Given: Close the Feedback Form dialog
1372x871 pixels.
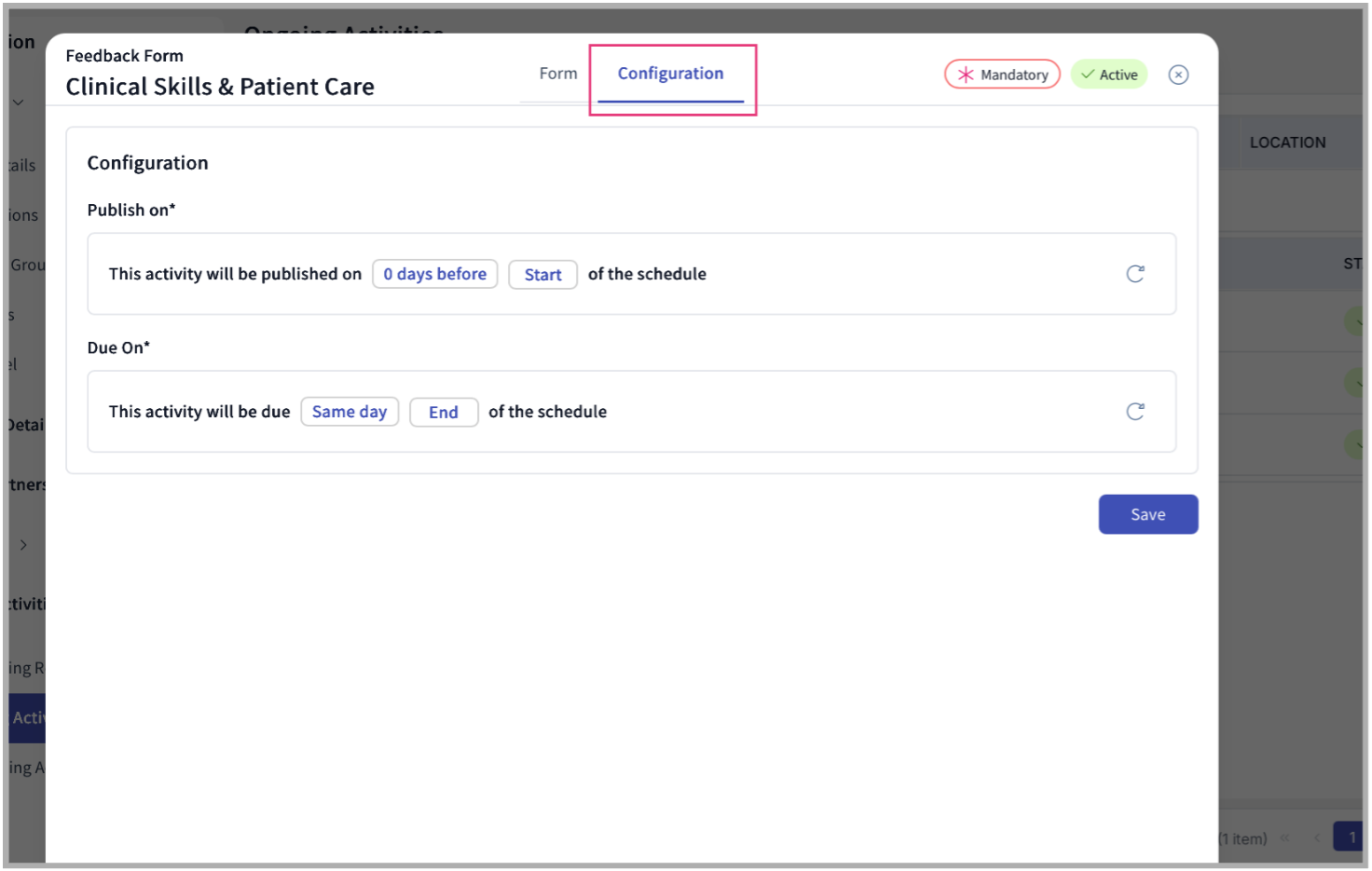Looking at the screenshot, I should [1178, 74].
